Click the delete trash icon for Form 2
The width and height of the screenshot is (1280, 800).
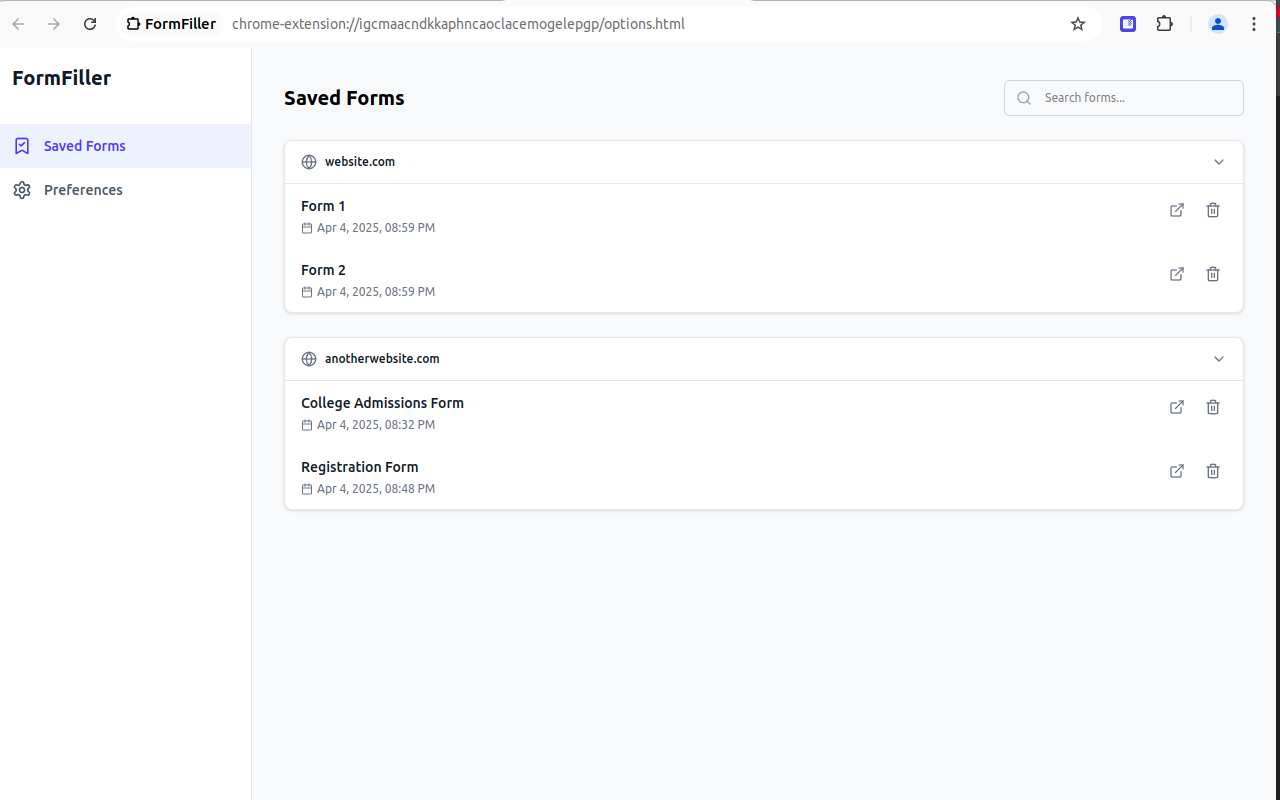tap(1212, 274)
